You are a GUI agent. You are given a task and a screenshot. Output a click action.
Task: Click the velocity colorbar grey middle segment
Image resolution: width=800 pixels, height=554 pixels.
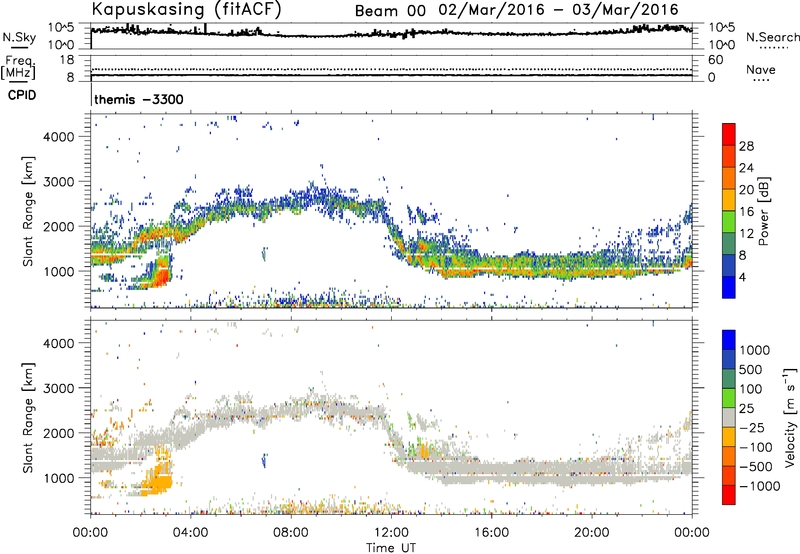(x=729, y=418)
